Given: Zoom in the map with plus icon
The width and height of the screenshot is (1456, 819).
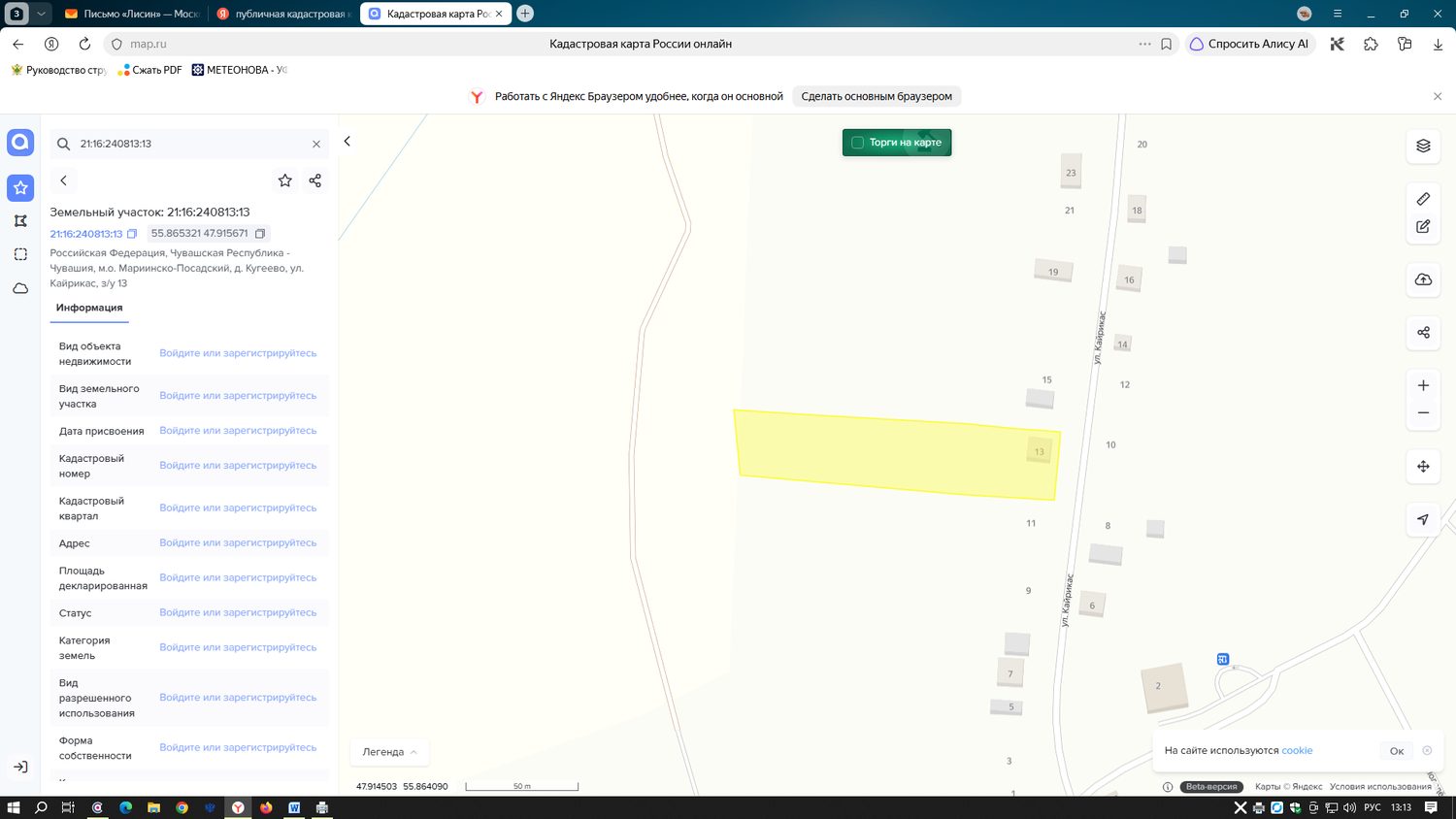Looking at the screenshot, I should click(1423, 385).
